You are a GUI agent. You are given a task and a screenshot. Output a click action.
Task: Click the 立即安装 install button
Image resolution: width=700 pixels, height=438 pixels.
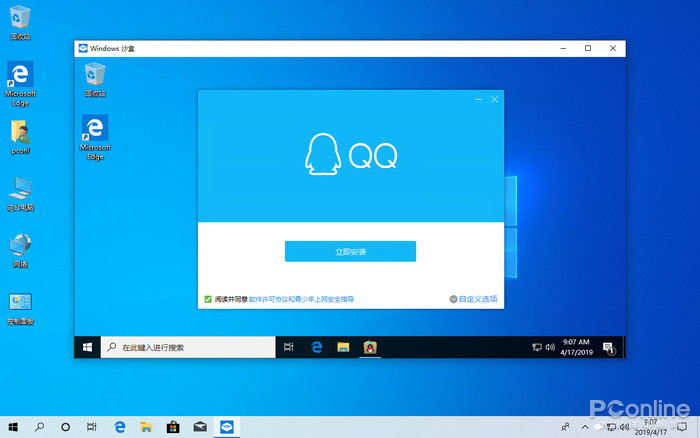click(x=350, y=252)
